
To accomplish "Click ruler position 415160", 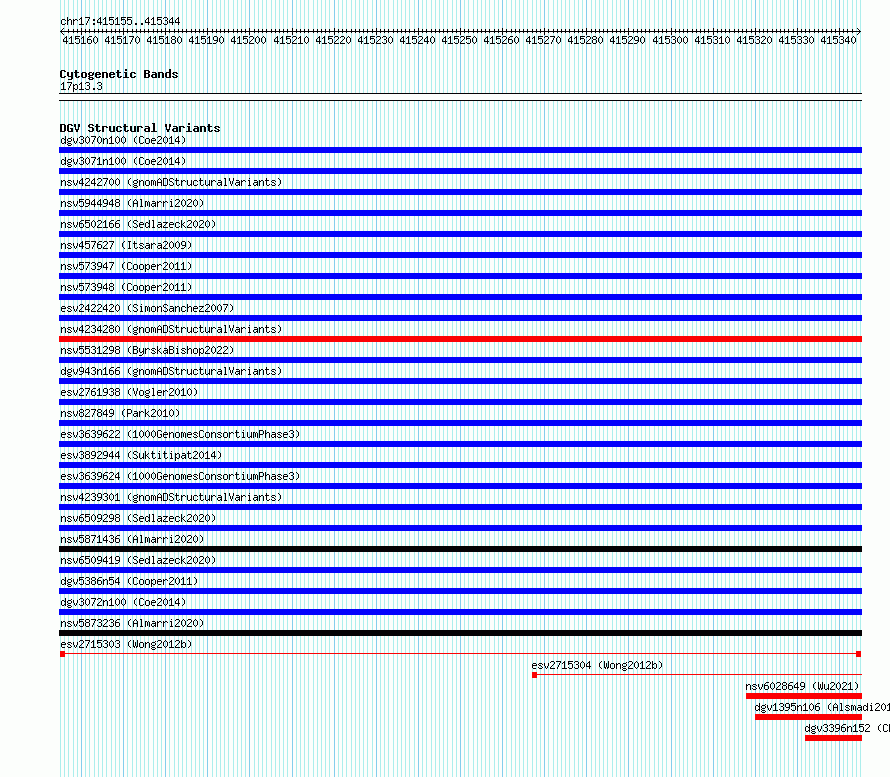I will tap(80, 40).
